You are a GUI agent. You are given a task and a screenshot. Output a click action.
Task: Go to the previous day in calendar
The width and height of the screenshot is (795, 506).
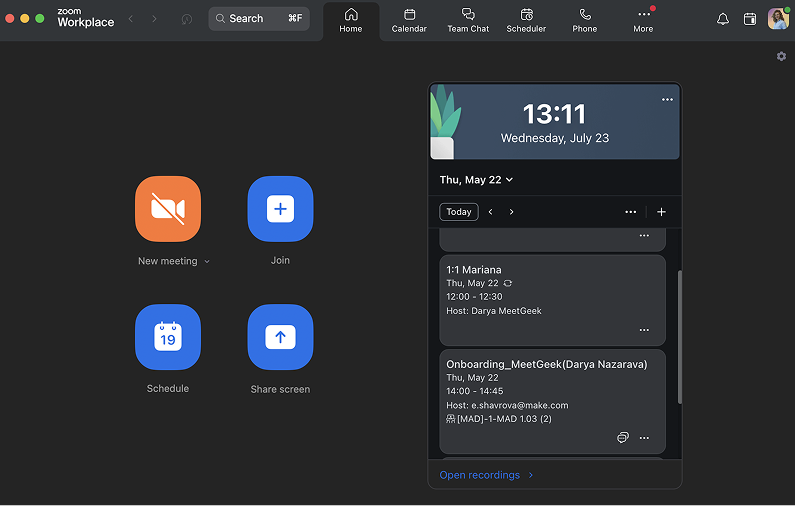point(490,212)
